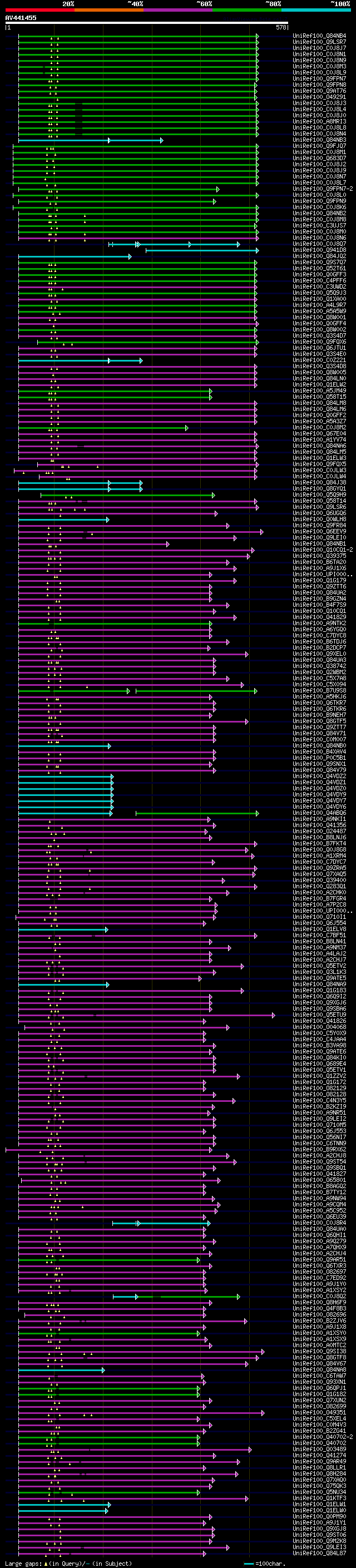Open hit UniRef100_Q941D8
This screenshot has height=1568, width=356.
click(319, 250)
